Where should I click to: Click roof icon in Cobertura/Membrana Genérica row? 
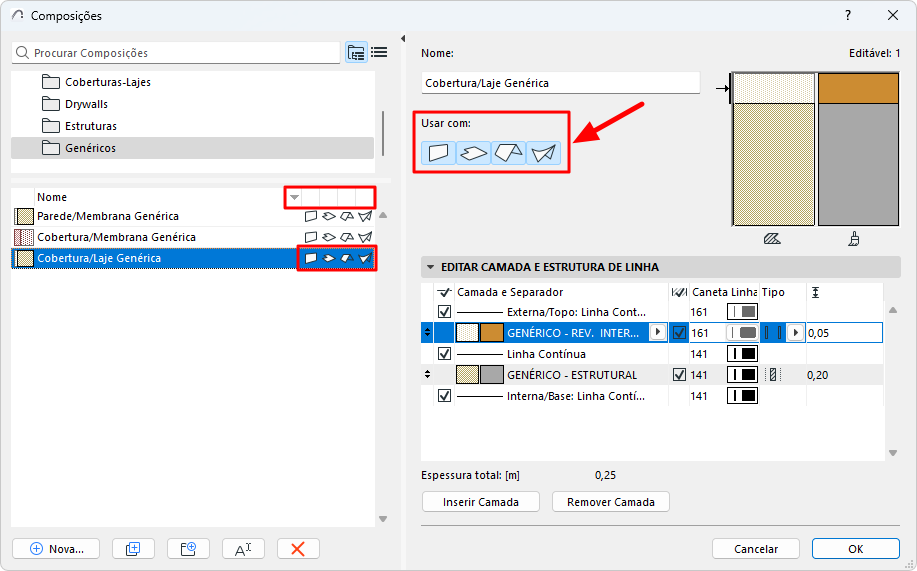pos(347,237)
